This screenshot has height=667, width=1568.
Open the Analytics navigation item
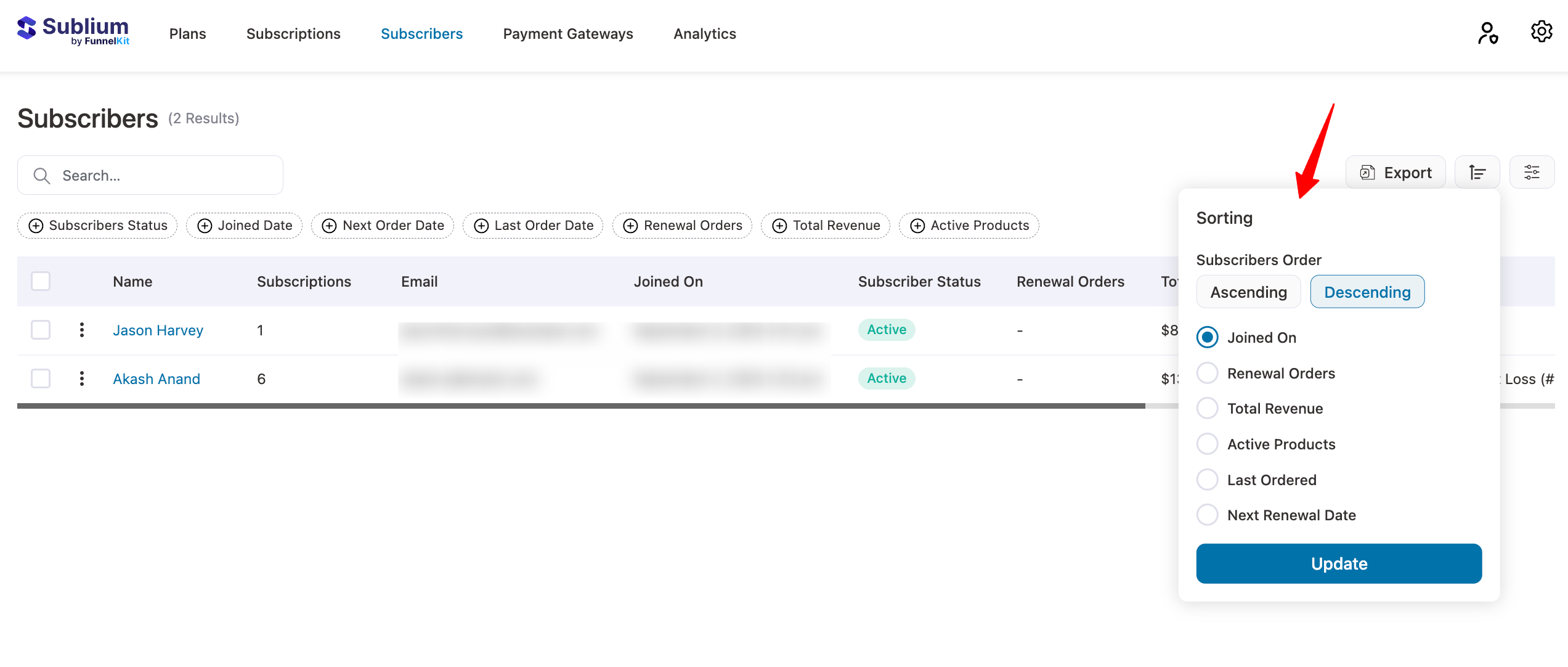tap(704, 33)
